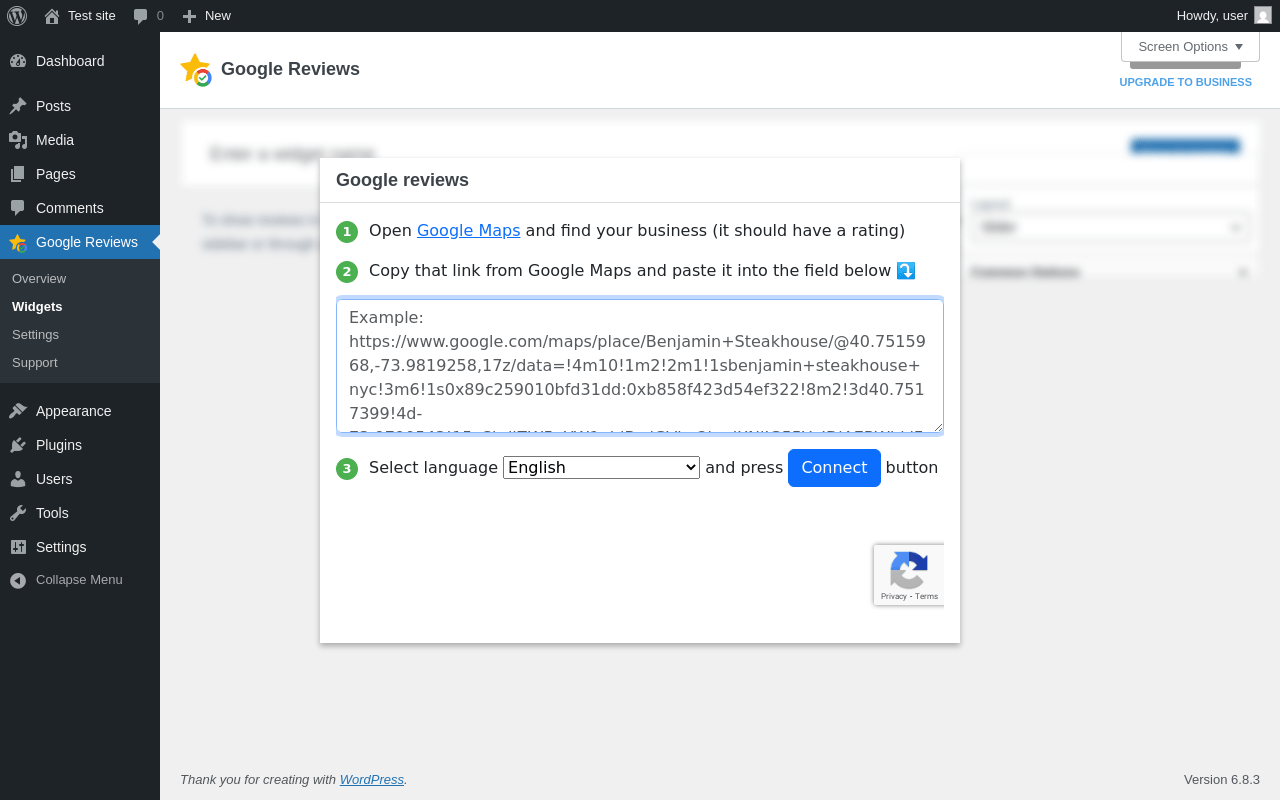Click the user avatar in admin bar

coord(1263,15)
